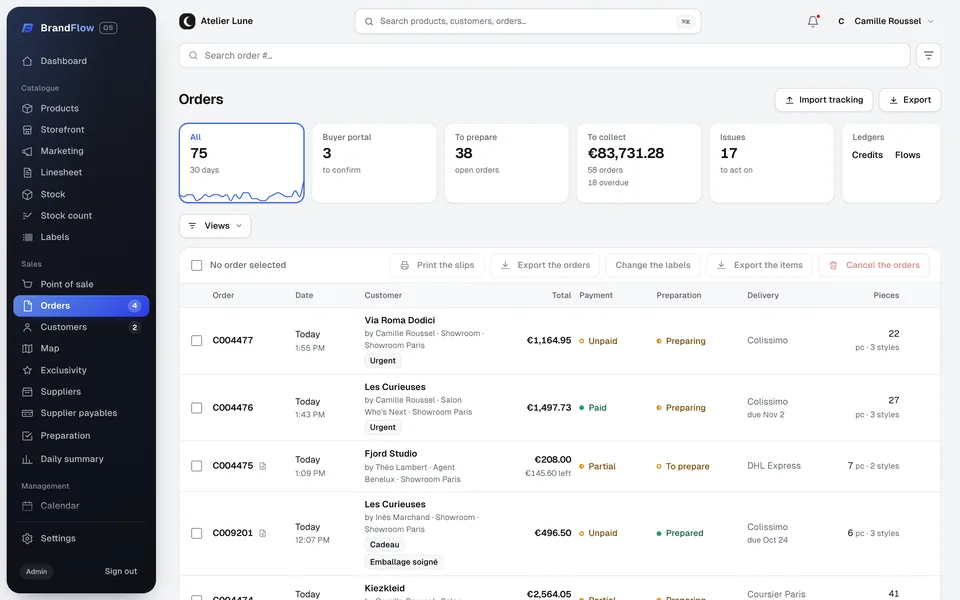Click the Marketing megaphone icon
The image size is (960, 600).
[27, 151]
